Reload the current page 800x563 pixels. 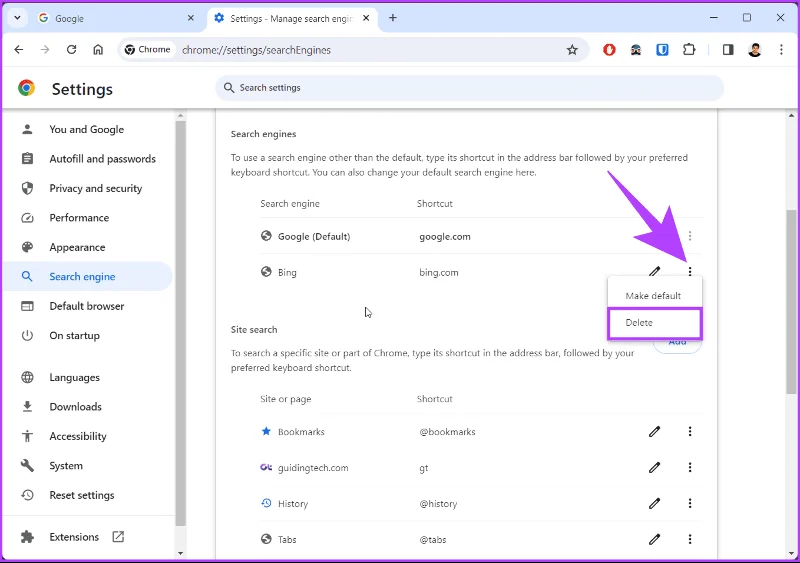pyautogui.click(x=71, y=50)
